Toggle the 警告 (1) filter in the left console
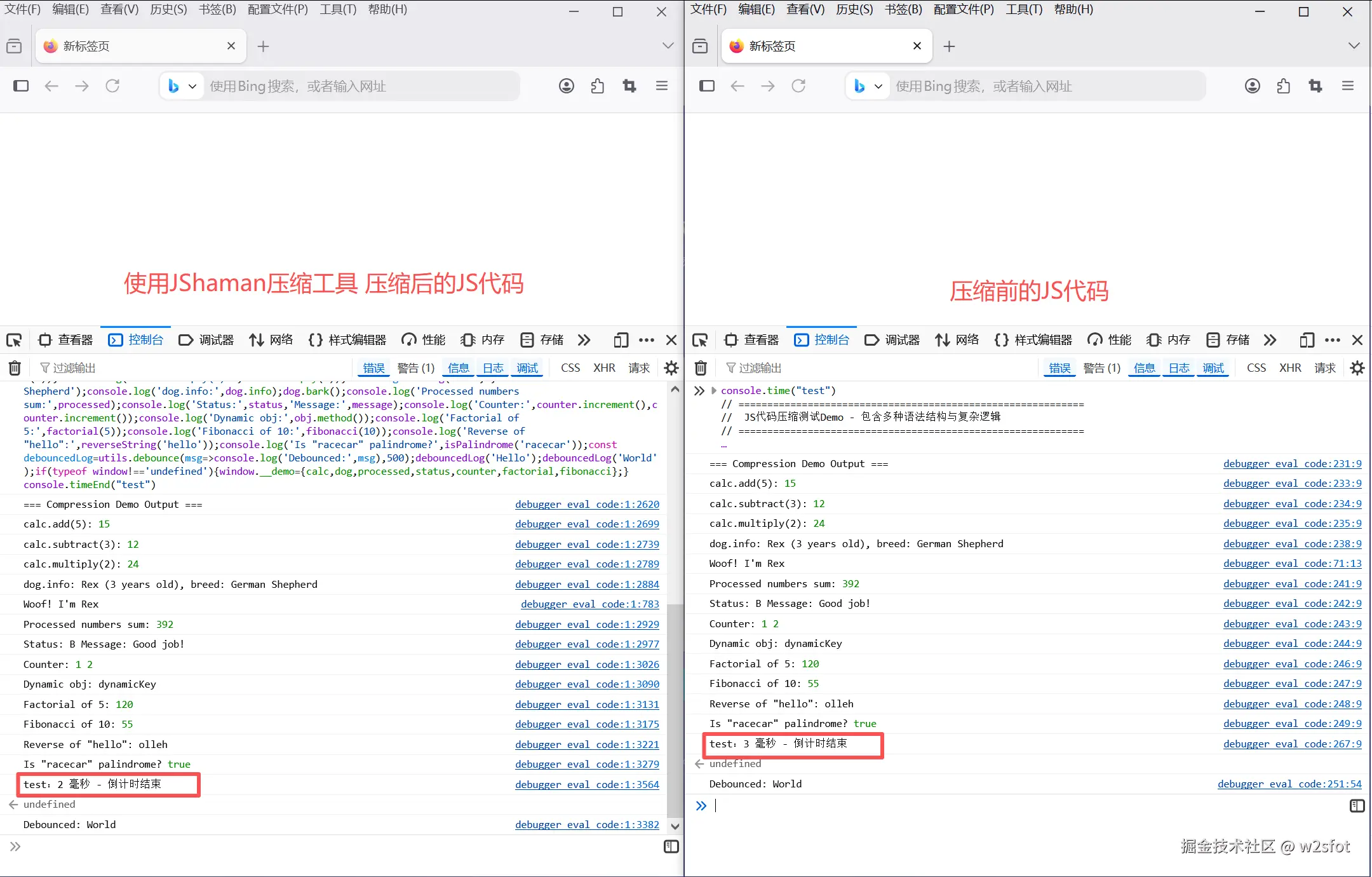 click(415, 368)
